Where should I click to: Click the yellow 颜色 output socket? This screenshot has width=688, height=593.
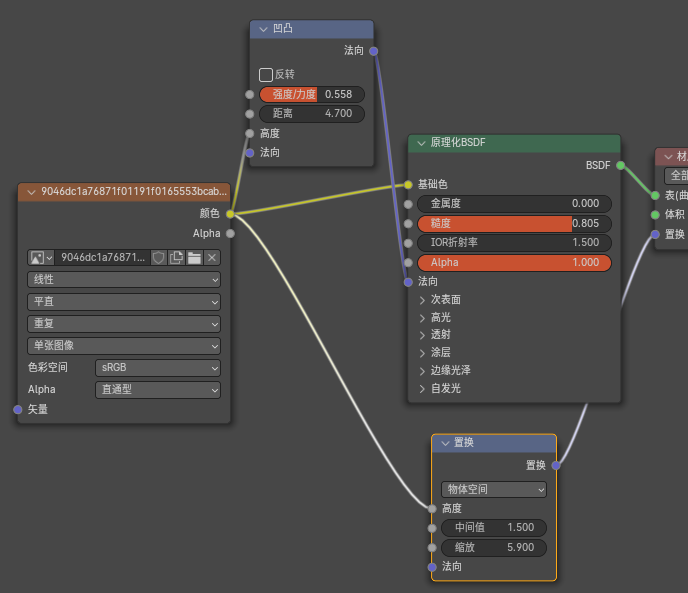[230, 213]
